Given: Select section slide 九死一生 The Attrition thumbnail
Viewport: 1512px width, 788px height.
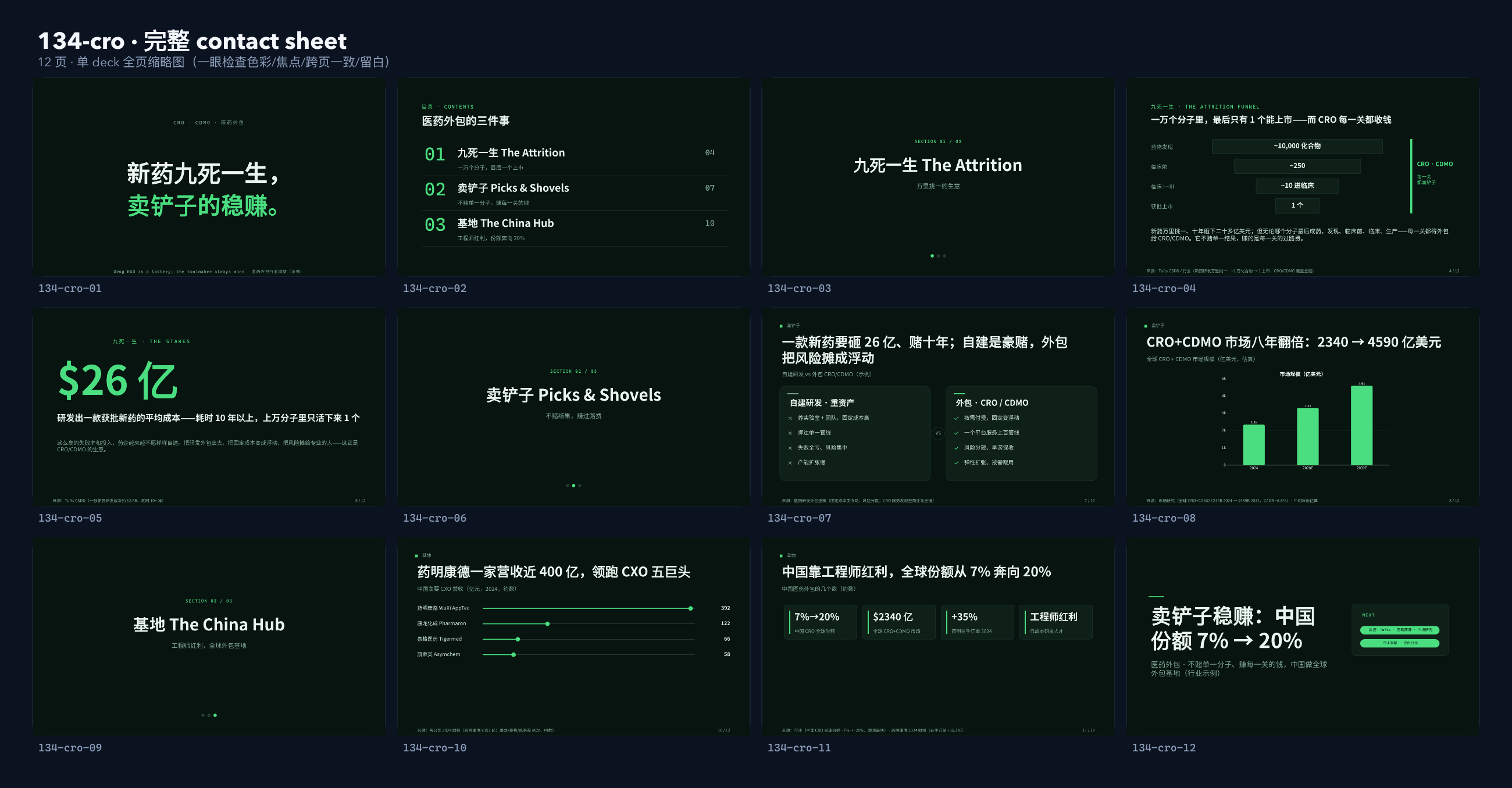Looking at the screenshot, I should coord(938,177).
